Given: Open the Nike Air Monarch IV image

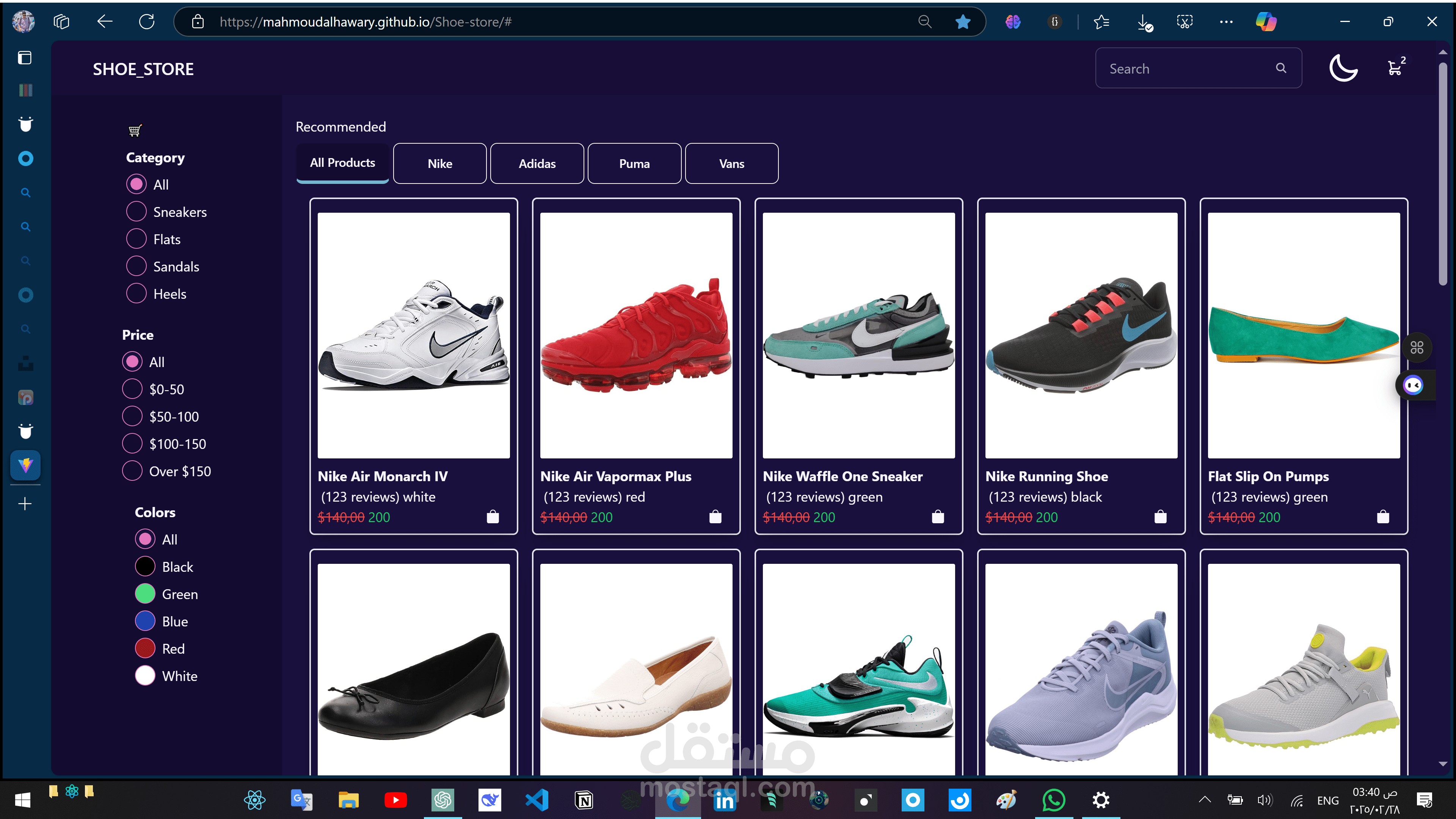Looking at the screenshot, I should 414,335.
